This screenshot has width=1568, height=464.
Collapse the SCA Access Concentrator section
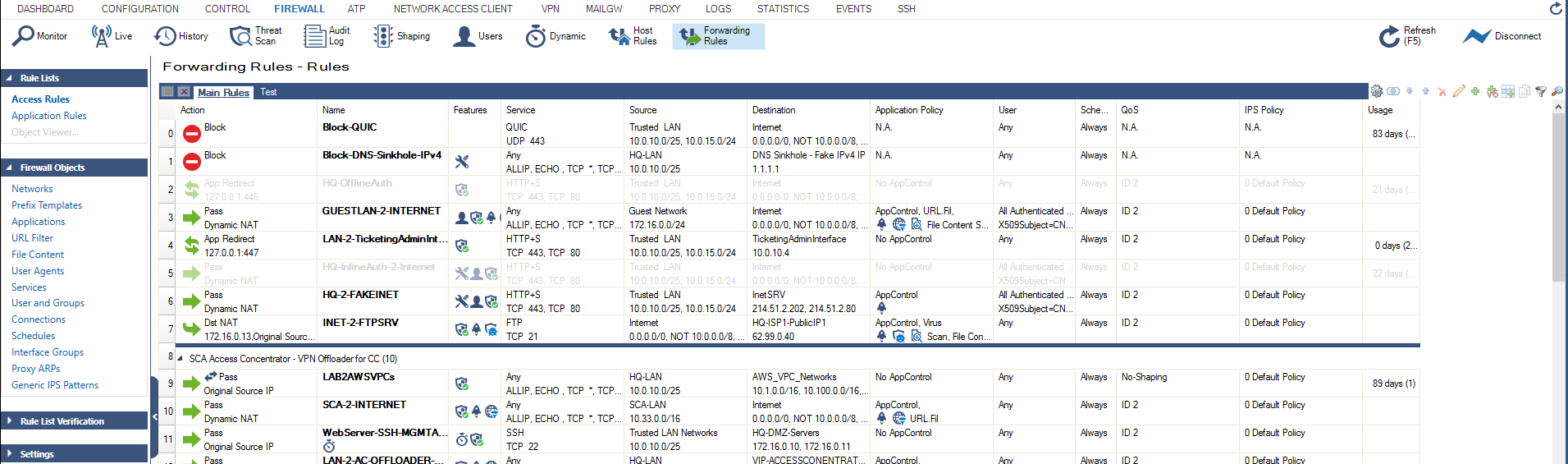[x=181, y=359]
